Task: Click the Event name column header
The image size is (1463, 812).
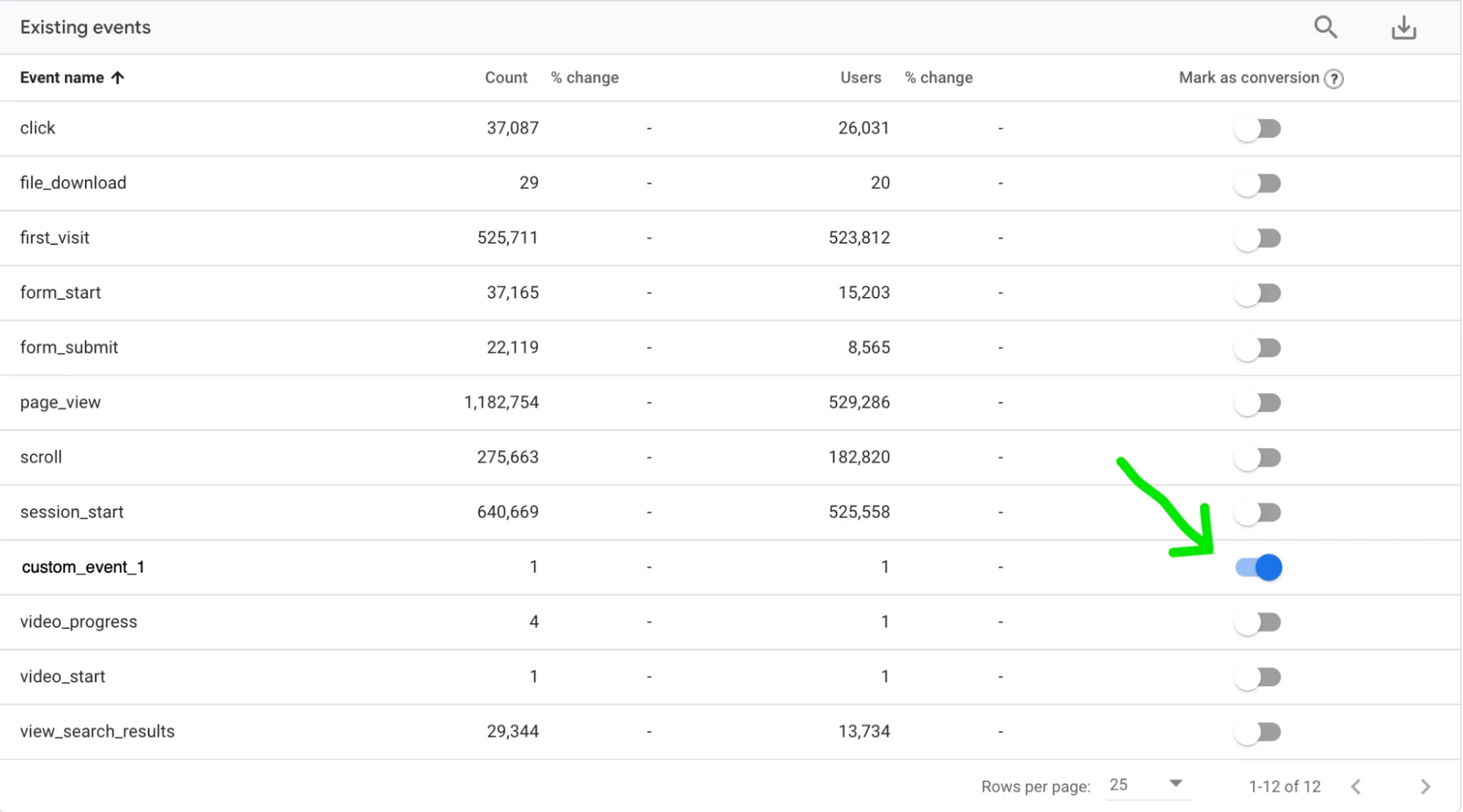Action: tap(61, 78)
